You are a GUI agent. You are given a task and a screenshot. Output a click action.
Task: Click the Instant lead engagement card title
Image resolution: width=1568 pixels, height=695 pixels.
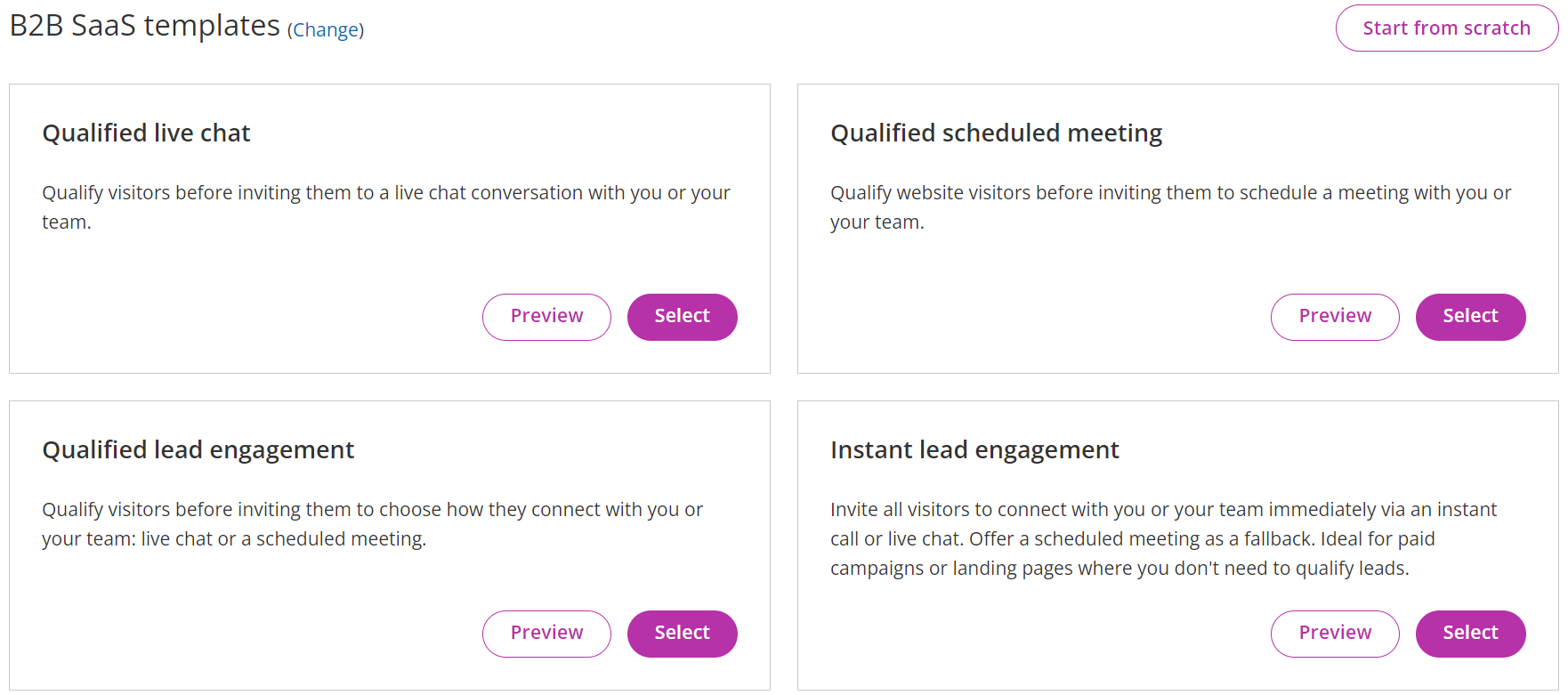[974, 449]
